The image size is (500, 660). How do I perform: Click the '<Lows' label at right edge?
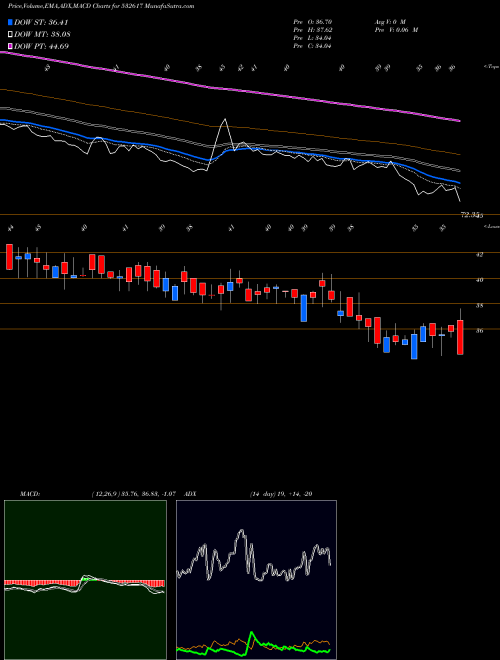pyautogui.click(x=492, y=226)
